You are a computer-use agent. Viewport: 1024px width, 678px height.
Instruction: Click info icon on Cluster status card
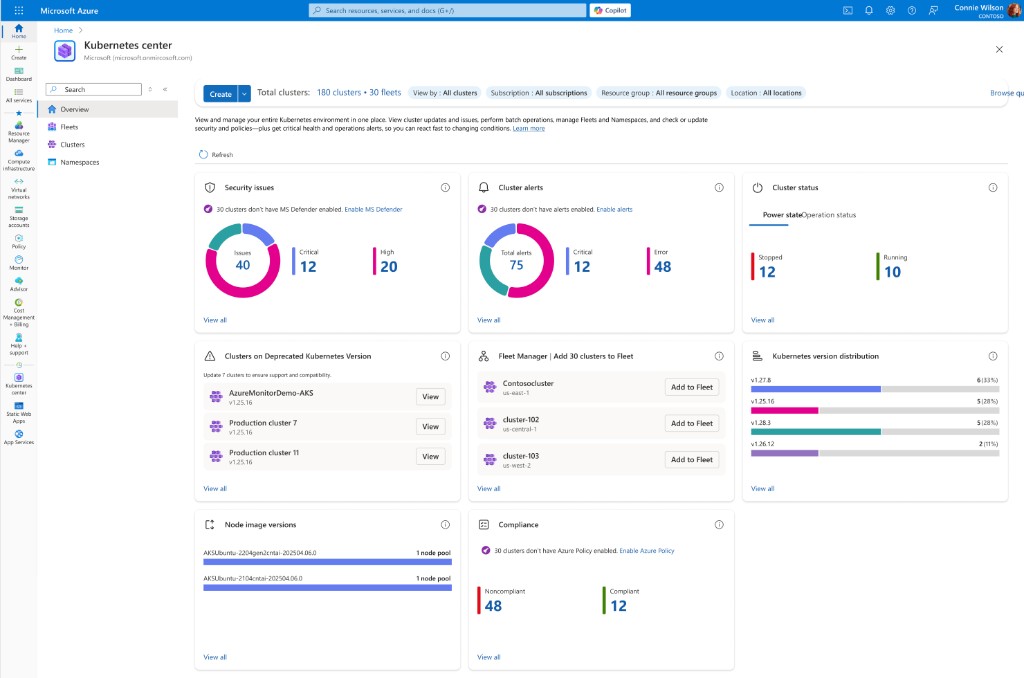click(x=993, y=187)
